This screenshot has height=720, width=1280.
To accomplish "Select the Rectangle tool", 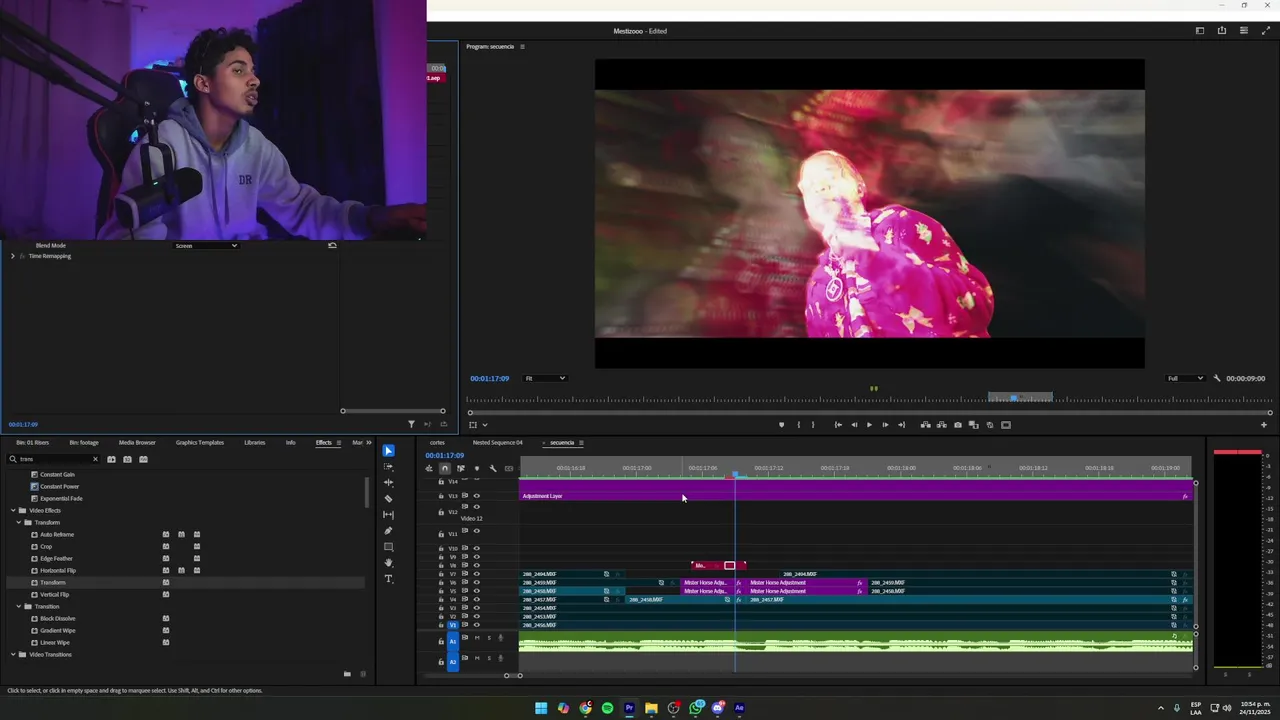I will tap(388, 547).
